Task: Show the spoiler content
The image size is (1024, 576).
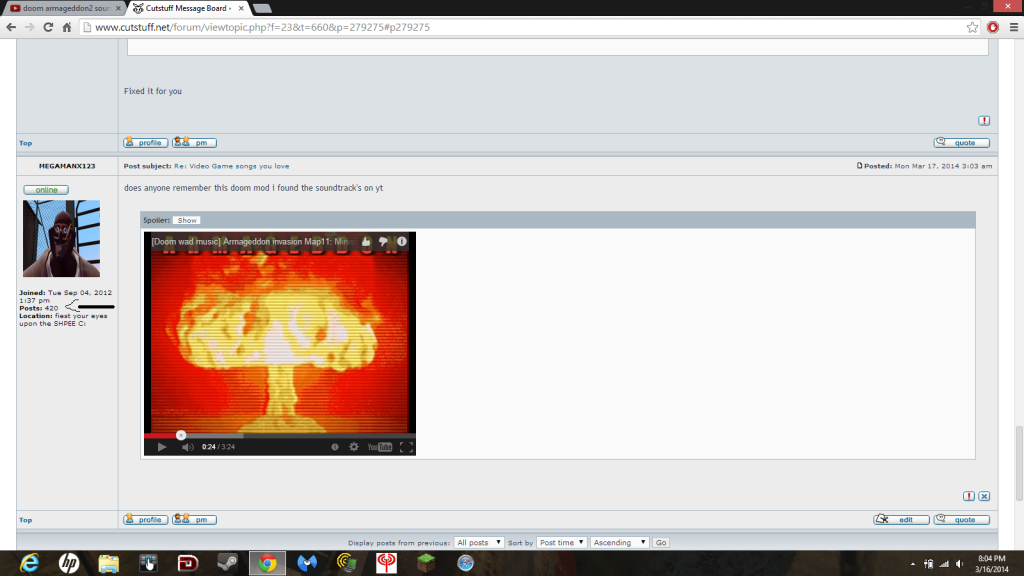Action: point(187,220)
